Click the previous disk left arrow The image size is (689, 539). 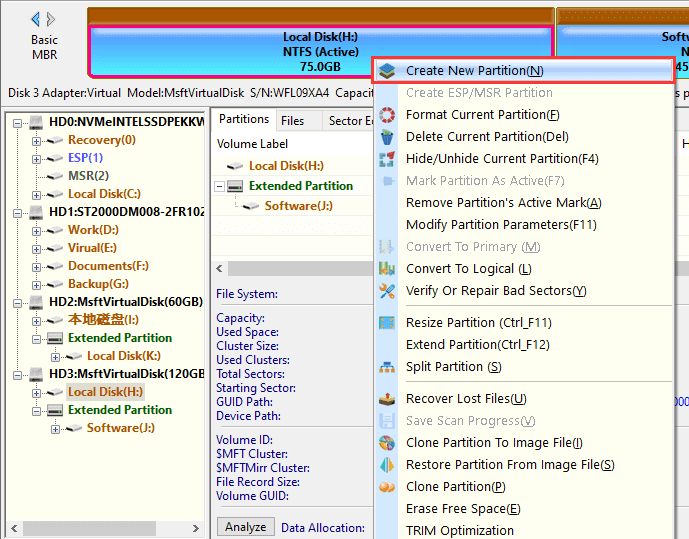[x=36, y=19]
